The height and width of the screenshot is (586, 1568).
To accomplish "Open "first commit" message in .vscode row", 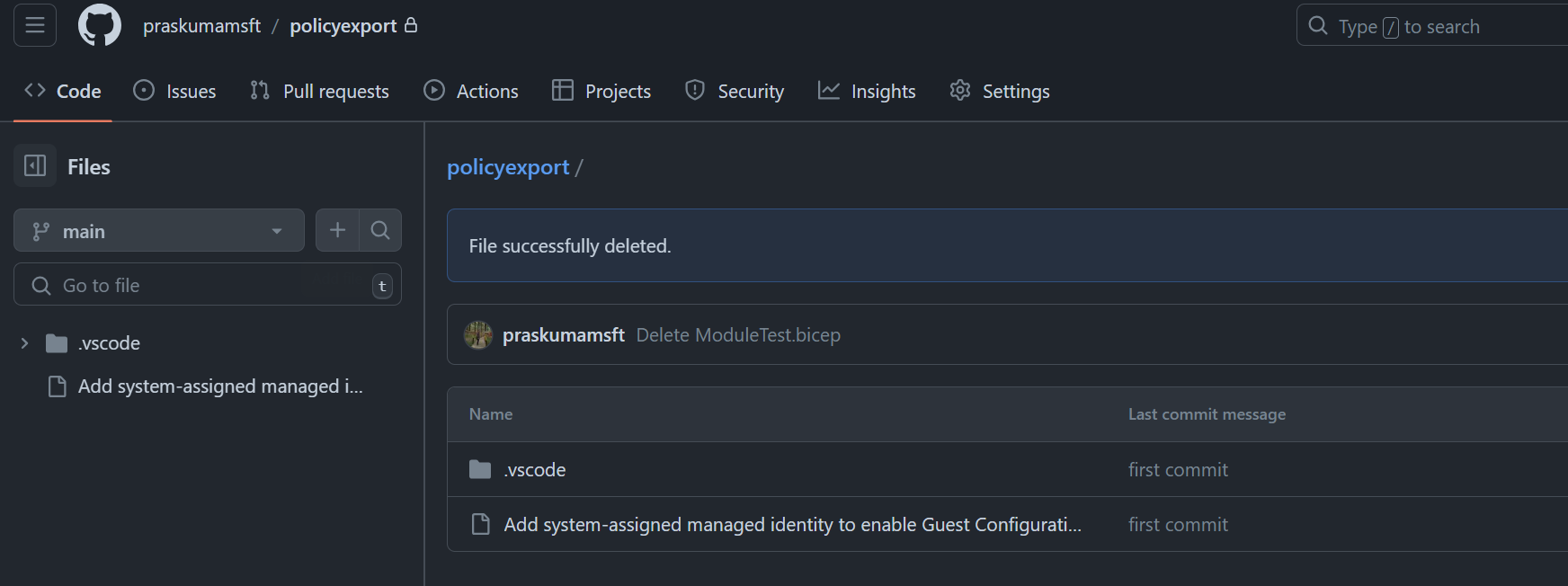I will click(1178, 470).
